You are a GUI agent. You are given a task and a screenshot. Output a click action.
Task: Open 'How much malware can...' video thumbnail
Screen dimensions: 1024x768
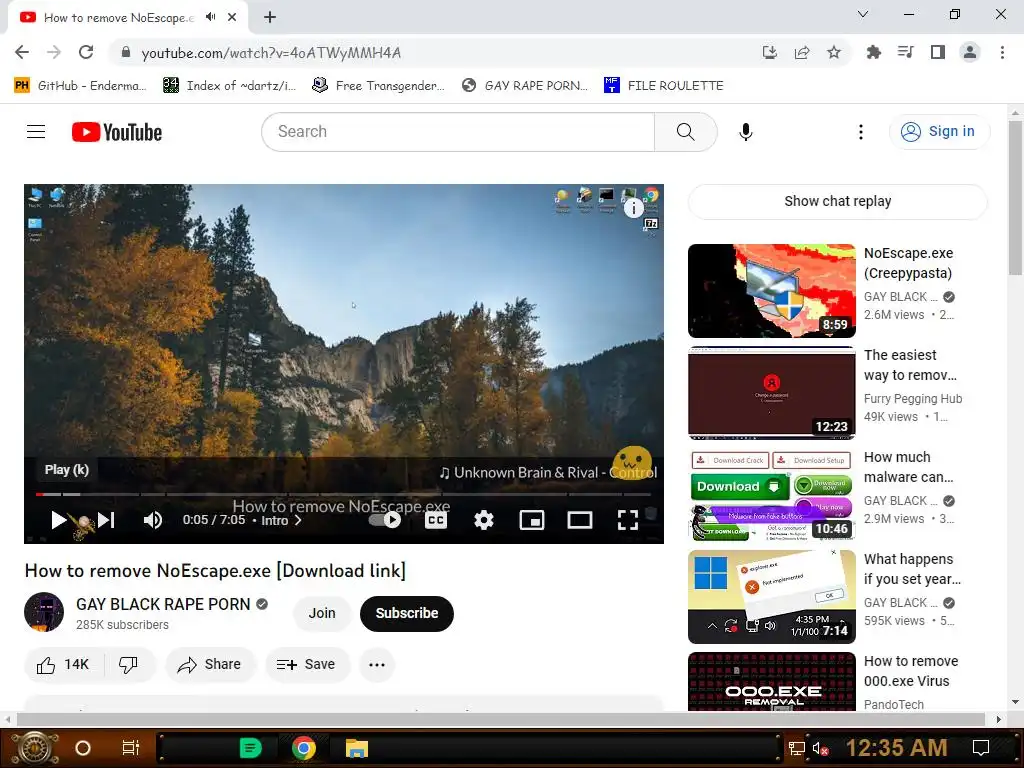click(771, 494)
